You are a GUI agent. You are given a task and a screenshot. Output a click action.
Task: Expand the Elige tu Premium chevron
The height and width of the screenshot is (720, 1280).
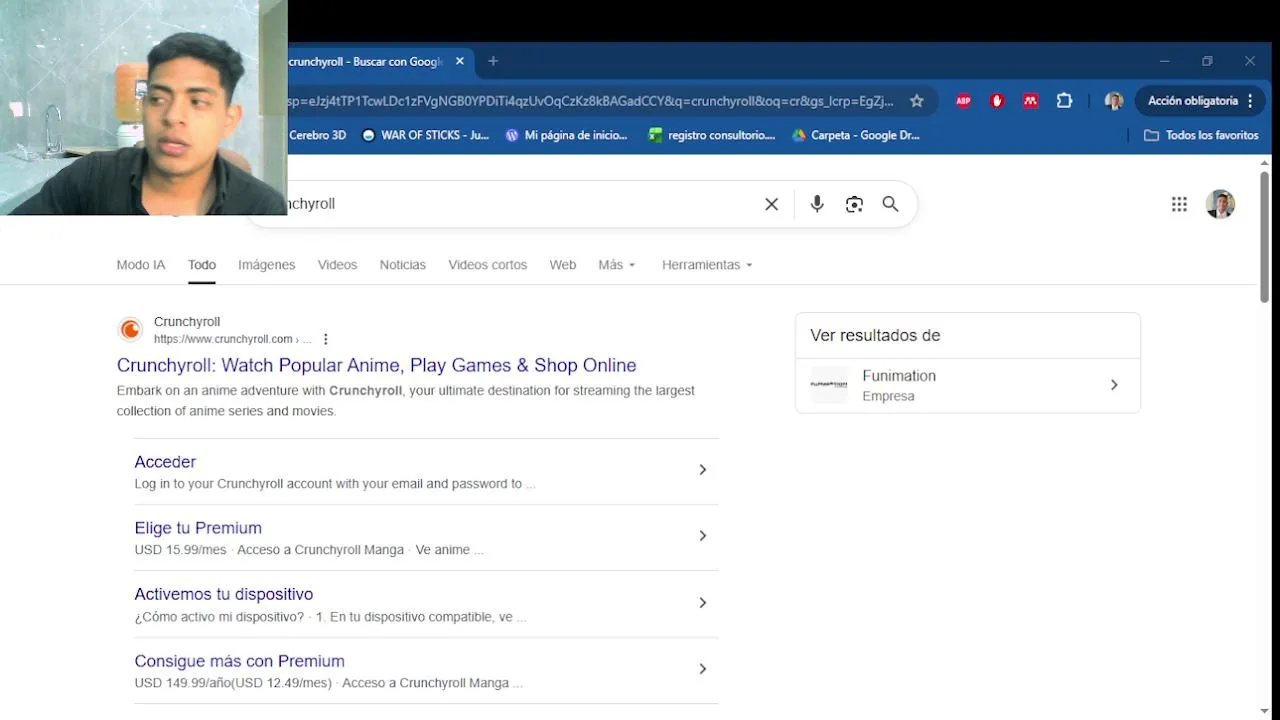[x=703, y=536]
